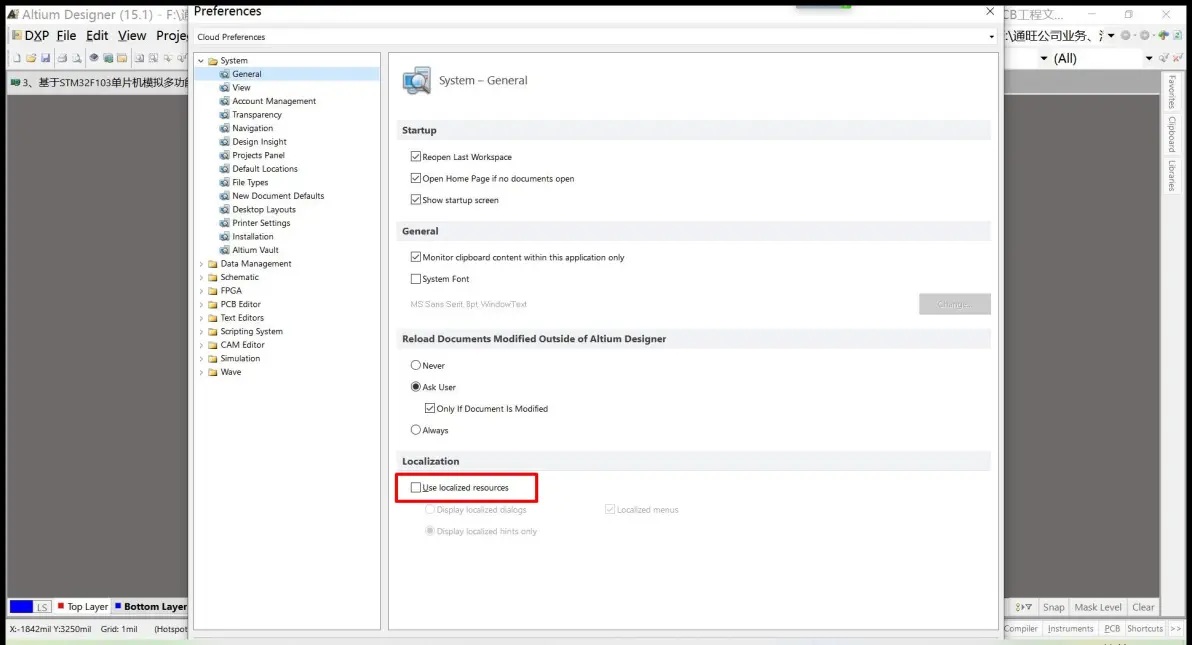Click the Preferences magnifier icon beside System – General

click(x=417, y=80)
